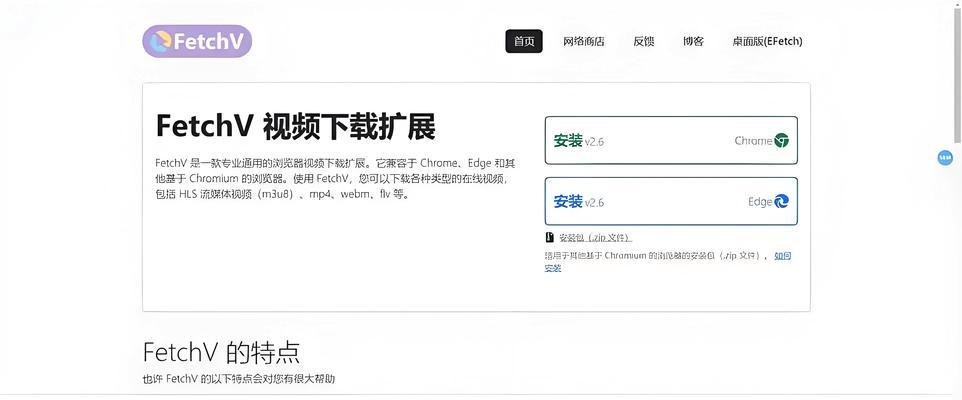This screenshot has height=400, width=962.
Task: Open 桌面版(EFetch) menu item
Action: click(767, 41)
